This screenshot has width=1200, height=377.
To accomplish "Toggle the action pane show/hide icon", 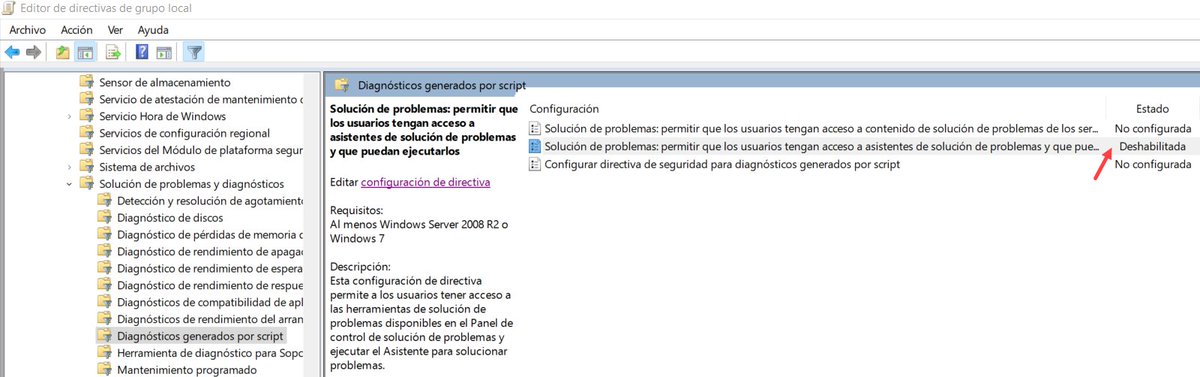I will point(164,52).
